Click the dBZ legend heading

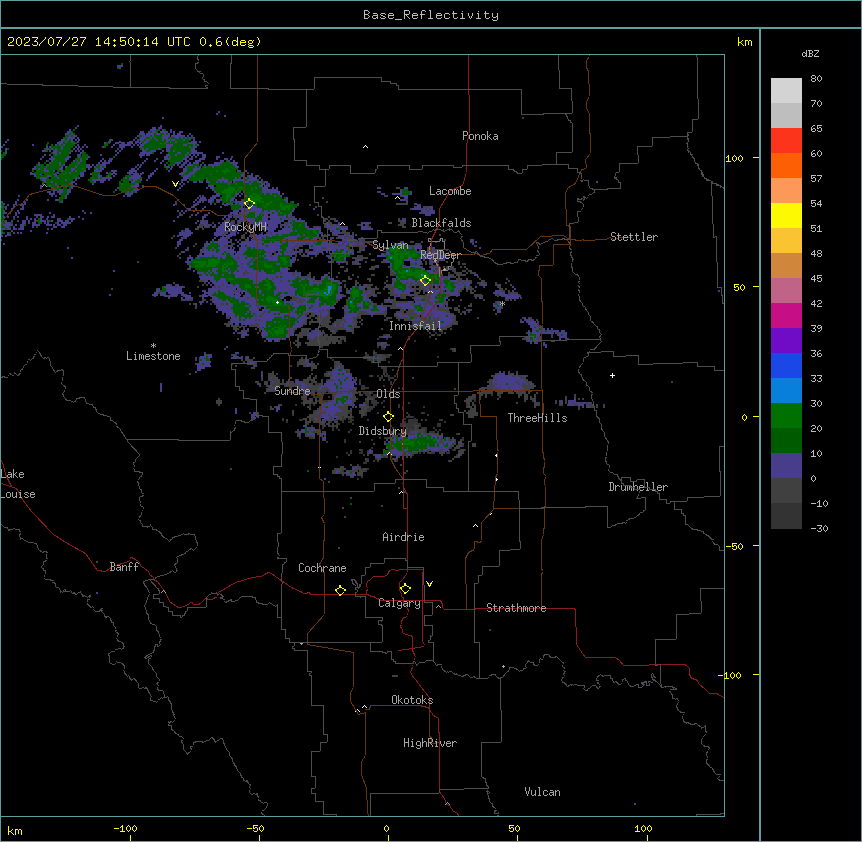[810, 53]
